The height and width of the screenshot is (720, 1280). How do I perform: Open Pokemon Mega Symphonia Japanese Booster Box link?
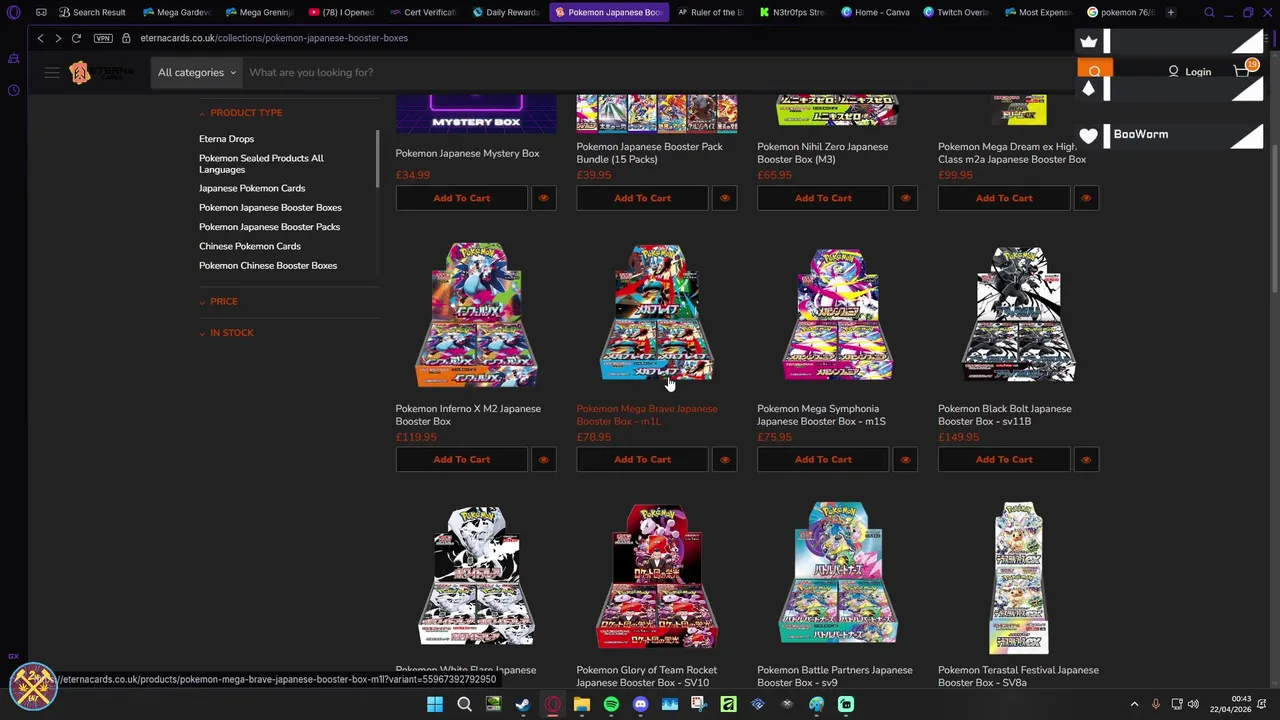[821, 415]
